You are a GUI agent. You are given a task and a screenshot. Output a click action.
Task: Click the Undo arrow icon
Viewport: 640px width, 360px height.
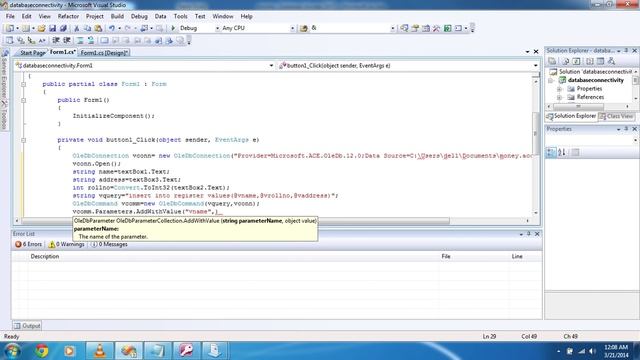(112, 28)
